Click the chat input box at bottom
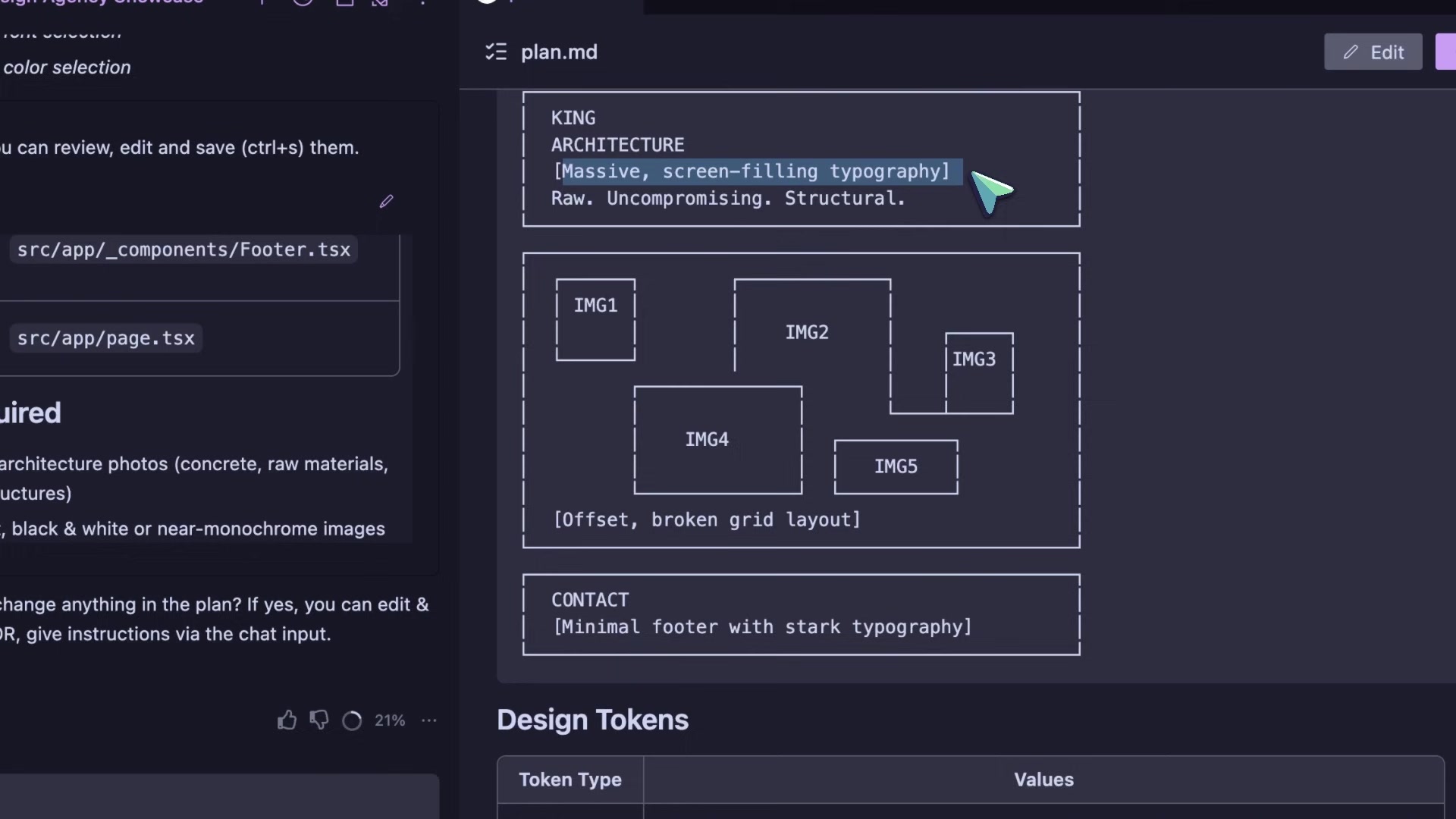 [220, 796]
